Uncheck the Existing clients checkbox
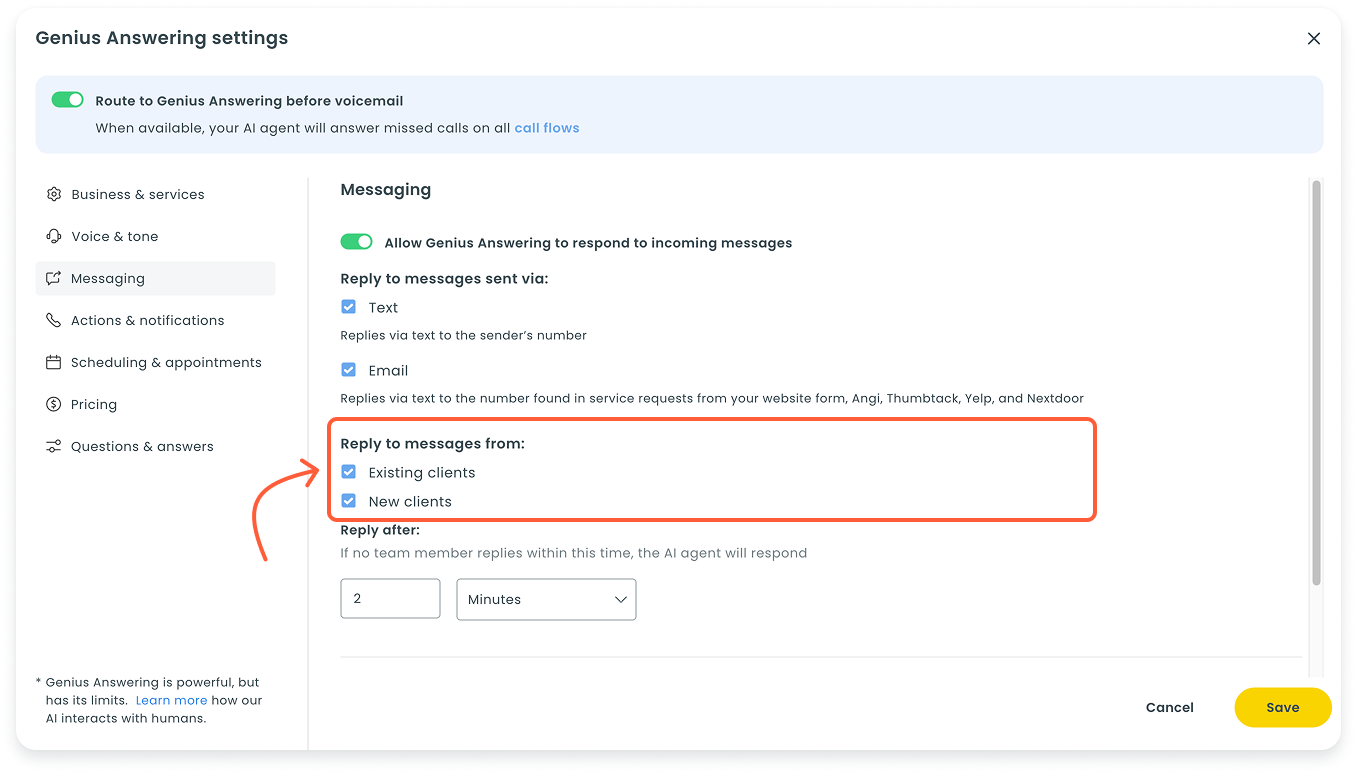The height and width of the screenshot is (774, 1357). pos(349,472)
